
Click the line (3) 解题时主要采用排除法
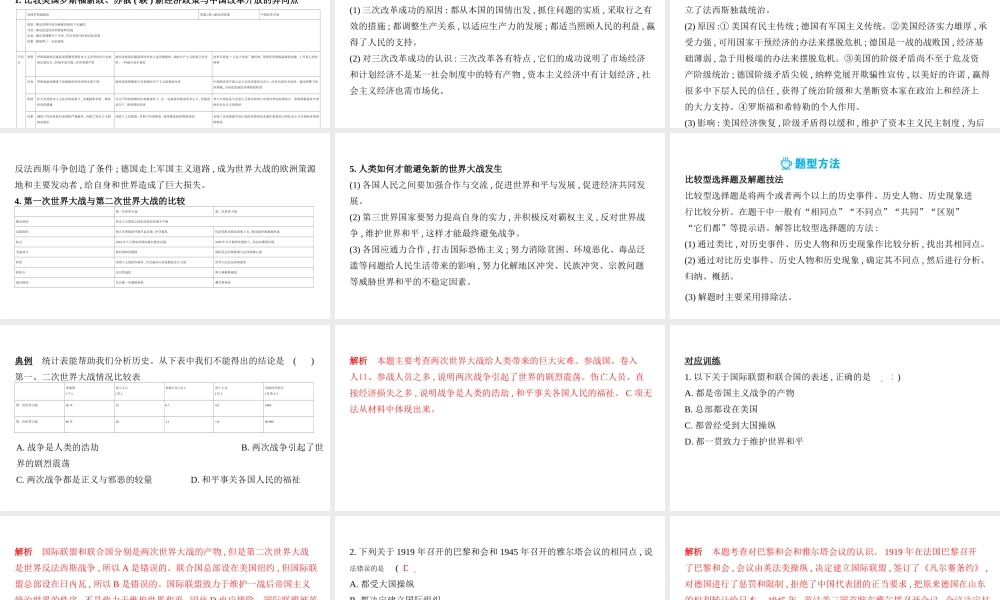pos(738,297)
